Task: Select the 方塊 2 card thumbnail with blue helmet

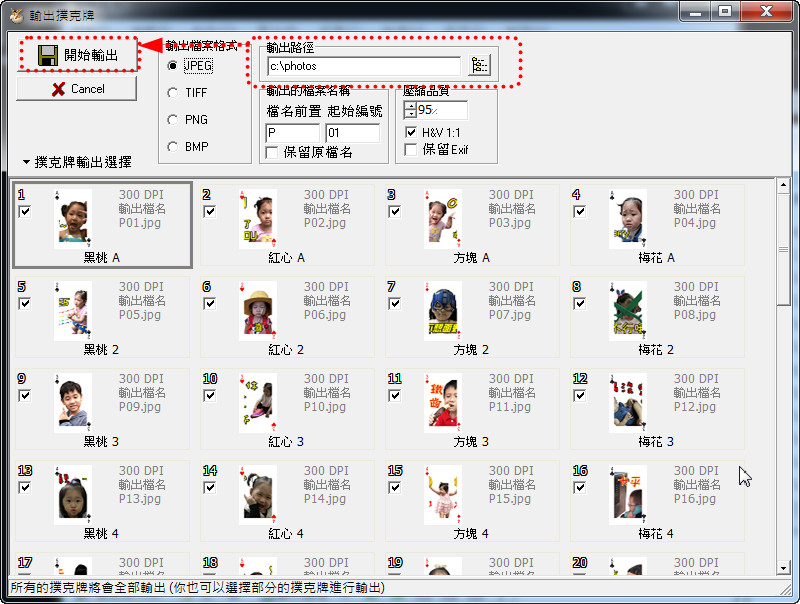Action: (443, 311)
